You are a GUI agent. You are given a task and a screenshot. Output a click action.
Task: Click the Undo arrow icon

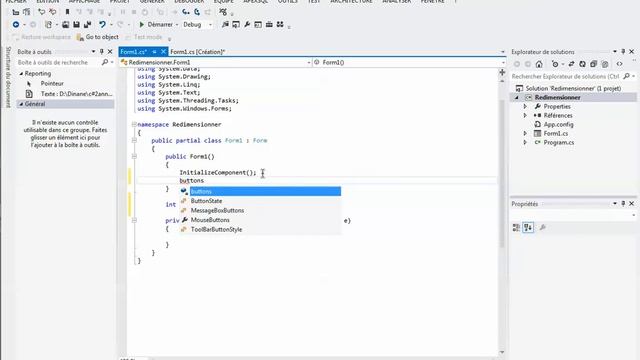tap(102, 25)
